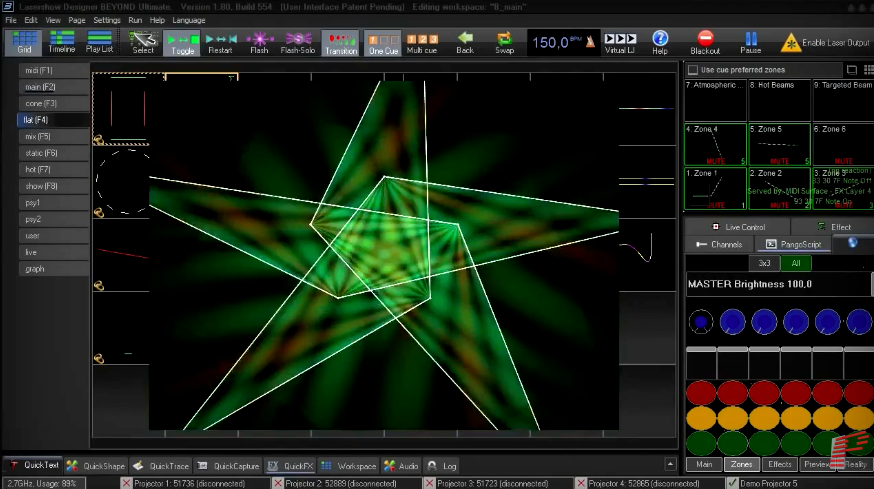Open the Language menu
This screenshot has width=874, height=489.
[189, 20]
